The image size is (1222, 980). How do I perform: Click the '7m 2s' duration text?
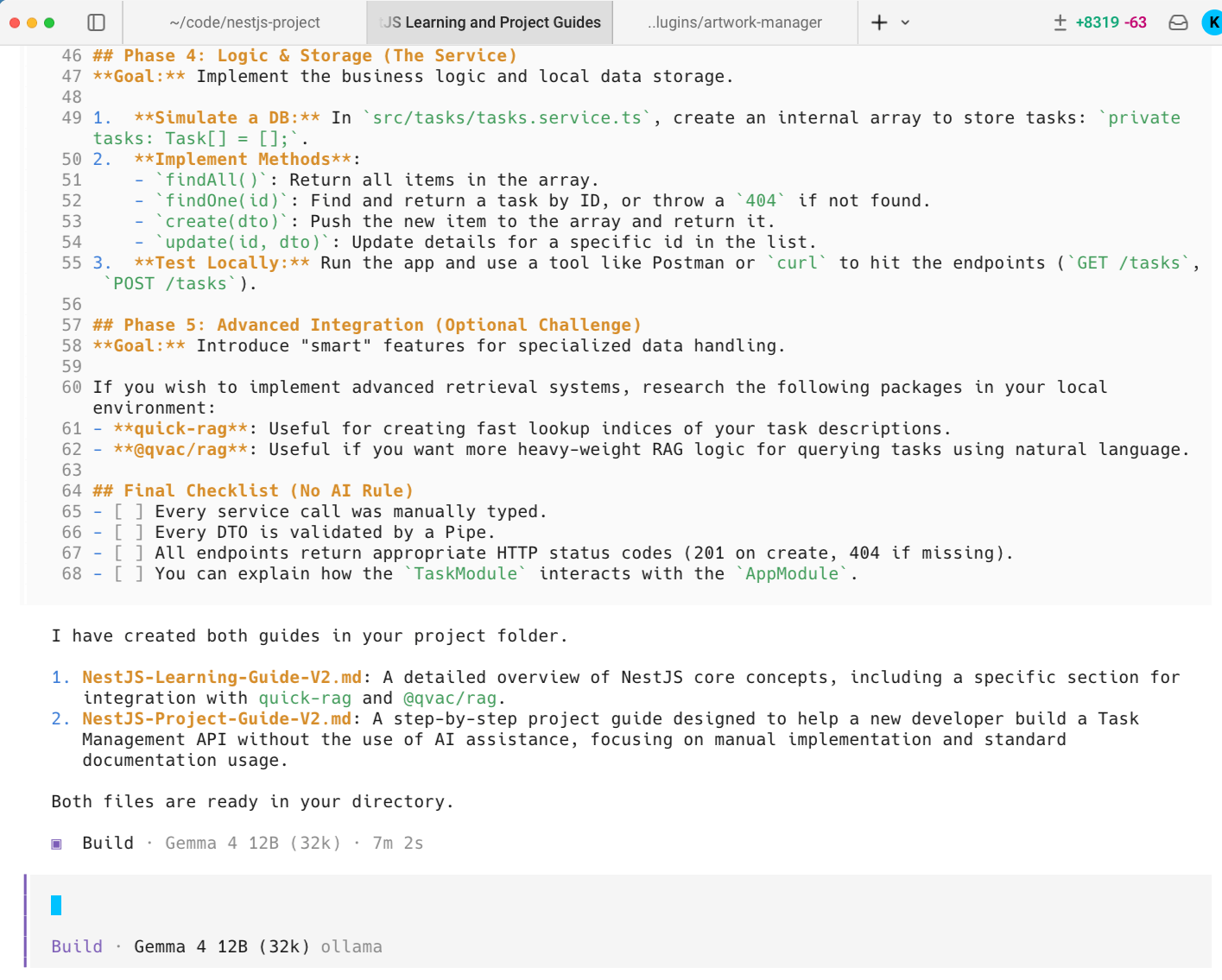pyautogui.click(x=398, y=843)
